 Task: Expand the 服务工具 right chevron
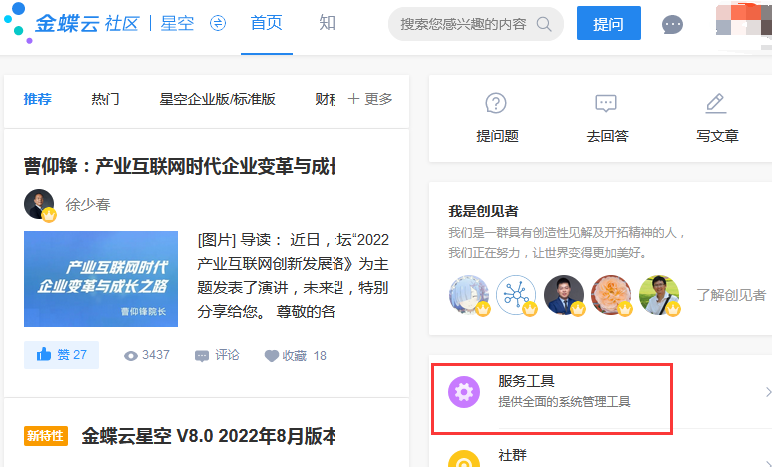click(767, 391)
